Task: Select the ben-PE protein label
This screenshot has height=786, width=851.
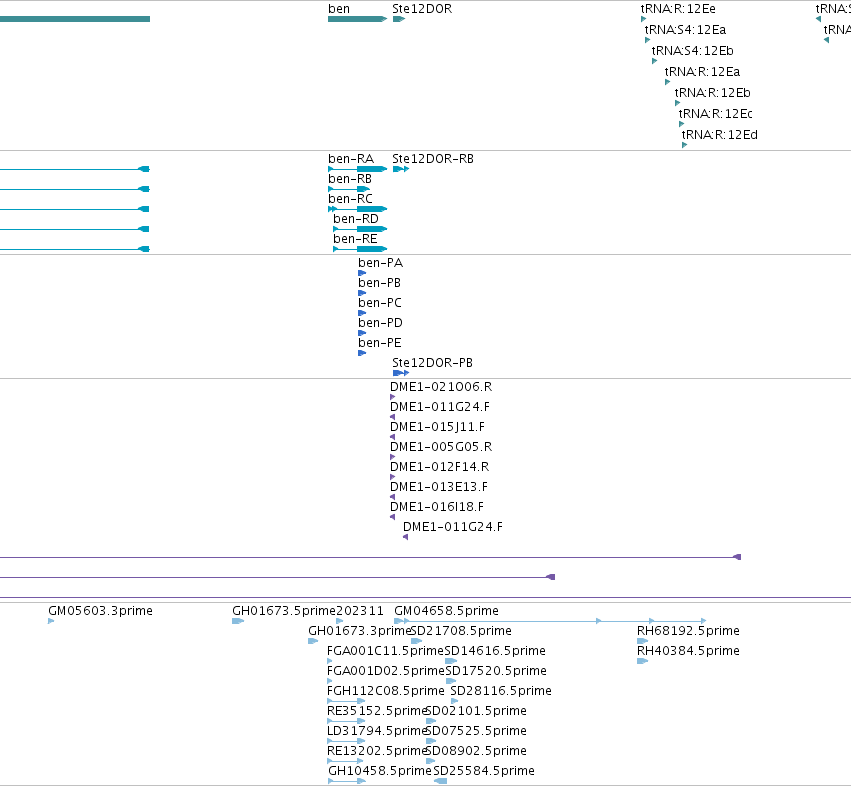Action: [x=380, y=343]
